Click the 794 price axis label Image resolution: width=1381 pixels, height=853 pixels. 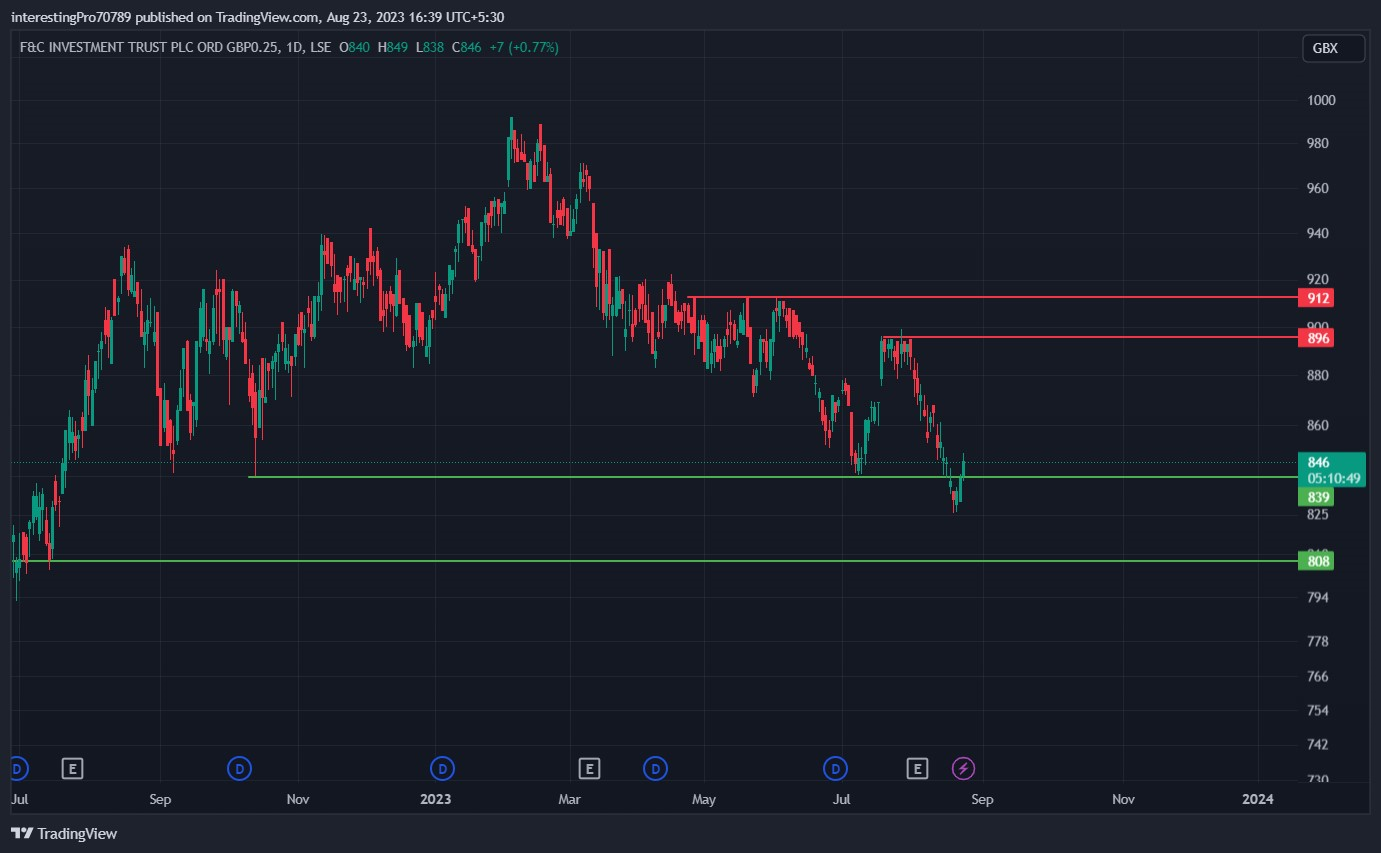tap(1318, 597)
